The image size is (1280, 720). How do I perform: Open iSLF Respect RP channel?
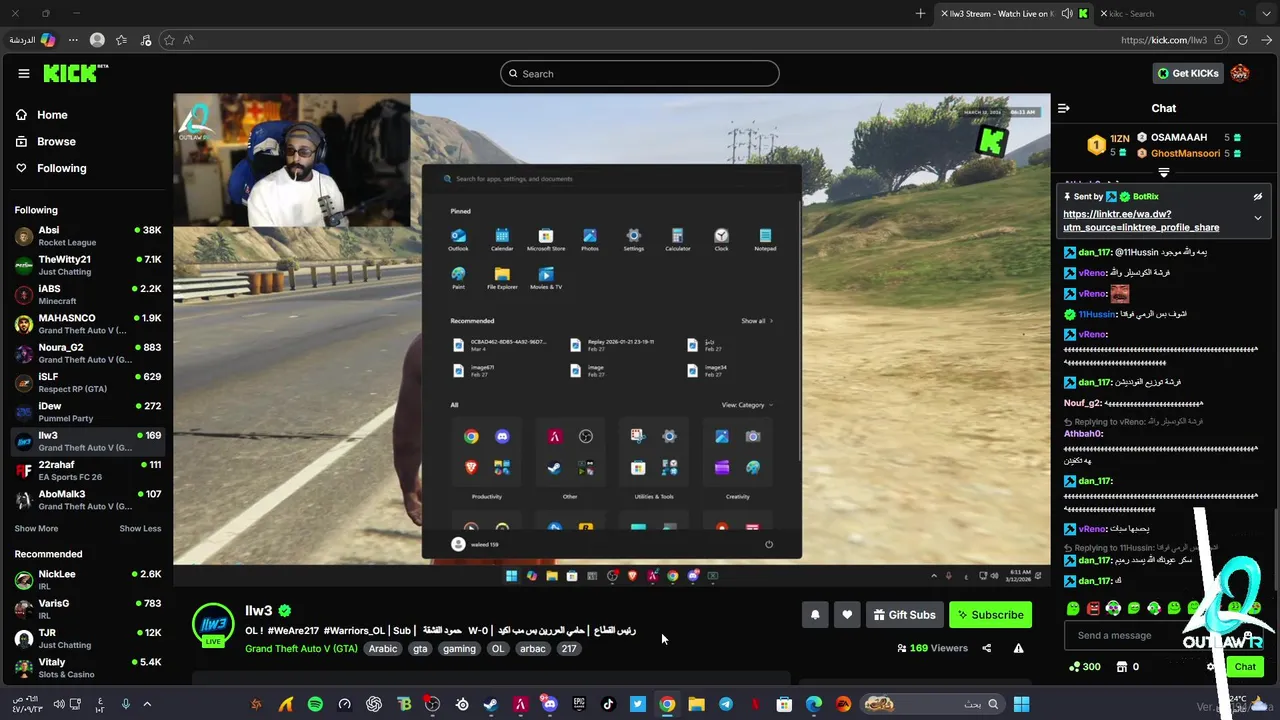tap(87, 382)
